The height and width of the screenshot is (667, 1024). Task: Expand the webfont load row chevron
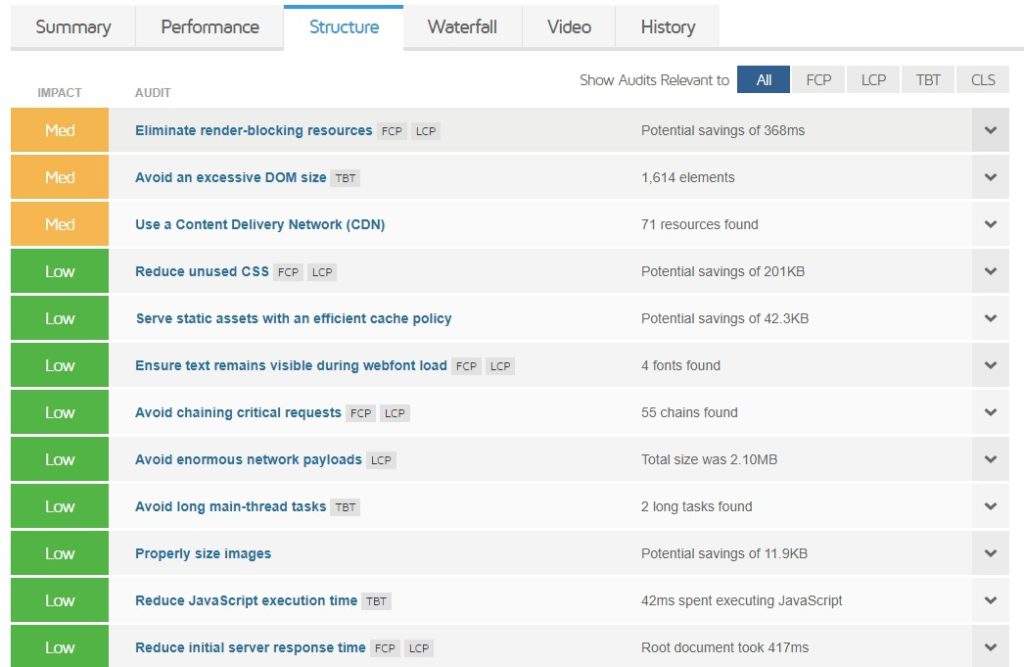[x=991, y=365]
